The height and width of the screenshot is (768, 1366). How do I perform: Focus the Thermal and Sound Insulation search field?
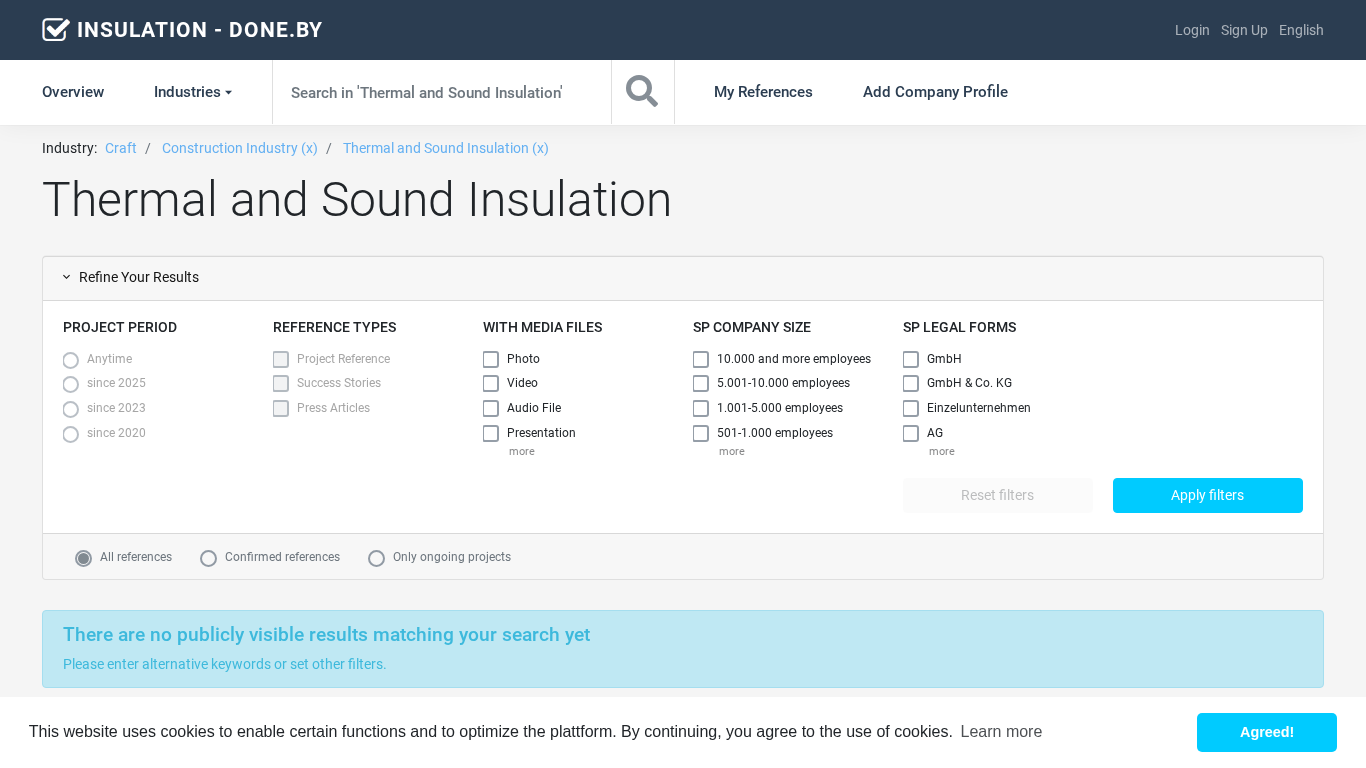tap(442, 92)
